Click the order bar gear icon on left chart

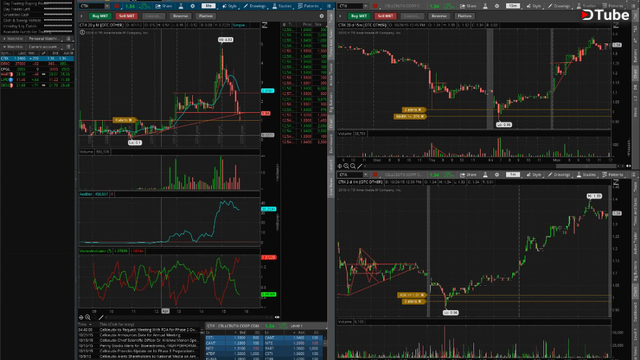point(322,16)
